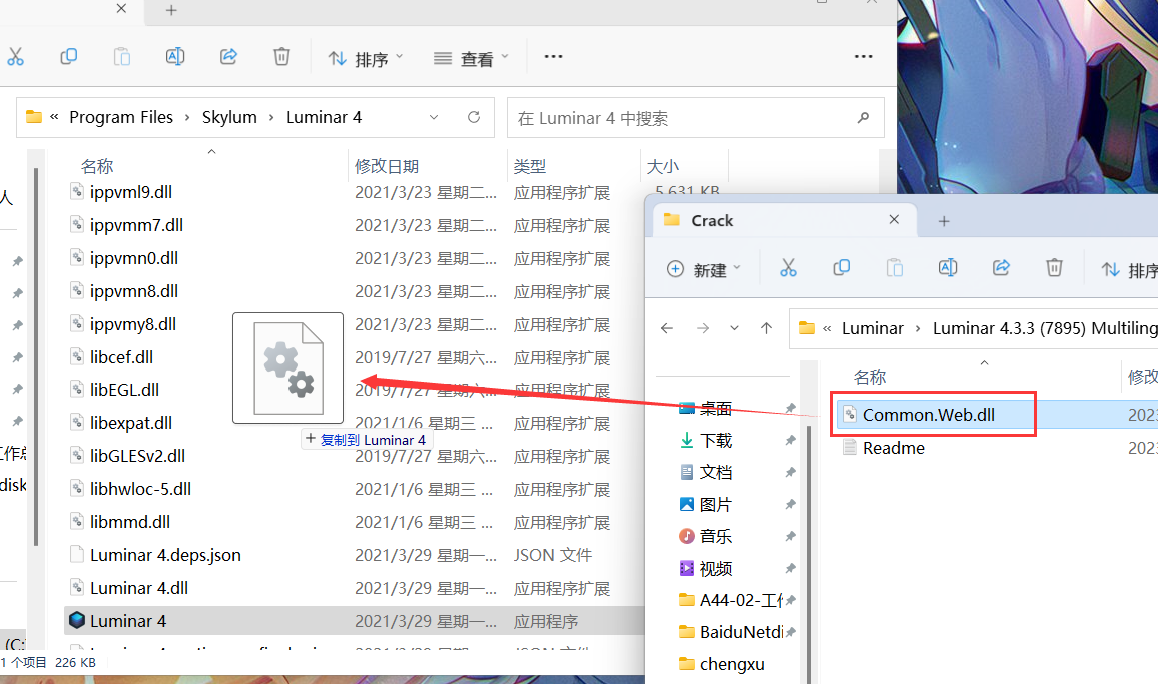Open the 排序 dropdown in the Luminar 4 window
This screenshot has height=684, width=1158.
pos(366,59)
